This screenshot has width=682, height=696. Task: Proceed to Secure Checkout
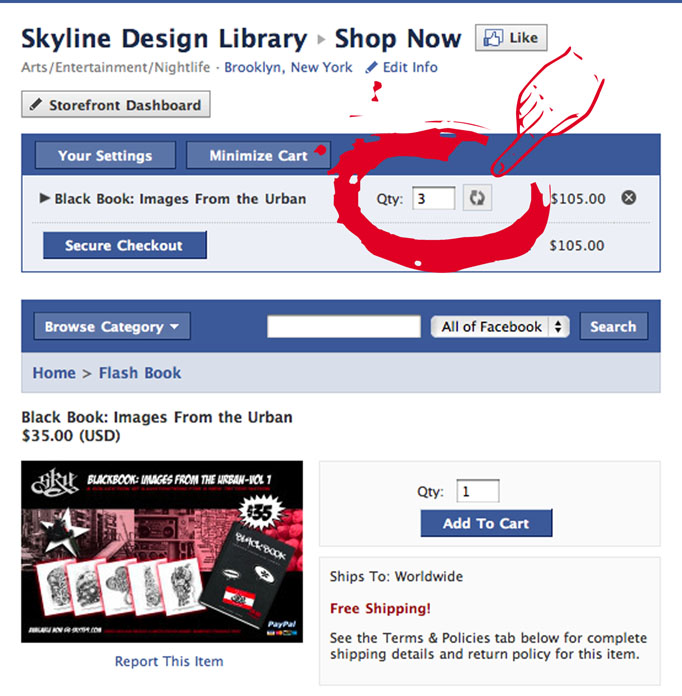pyautogui.click(x=125, y=245)
